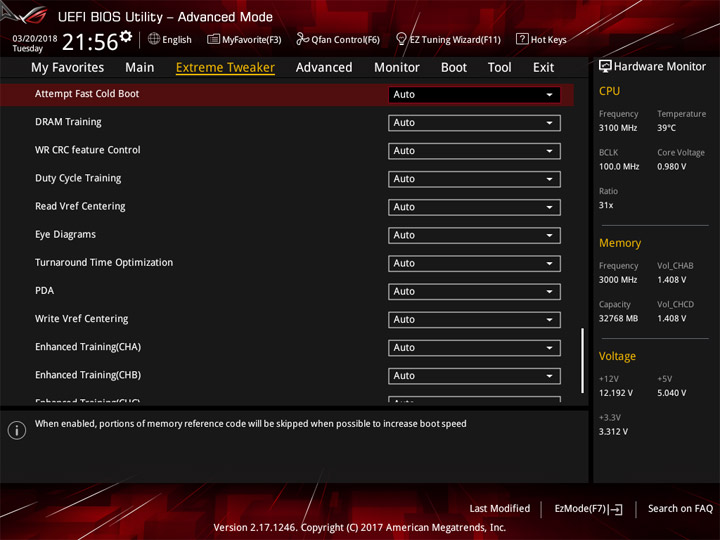Click the +3.3V 3.312 V reading

coord(613,432)
